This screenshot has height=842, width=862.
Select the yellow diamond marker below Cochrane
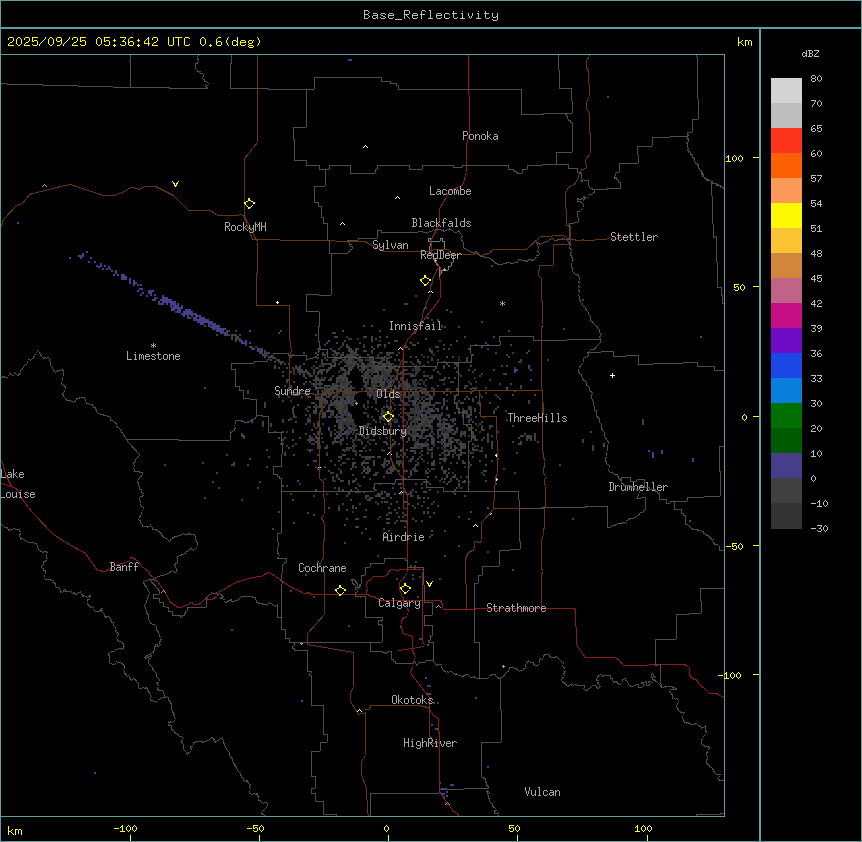click(x=340, y=591)
